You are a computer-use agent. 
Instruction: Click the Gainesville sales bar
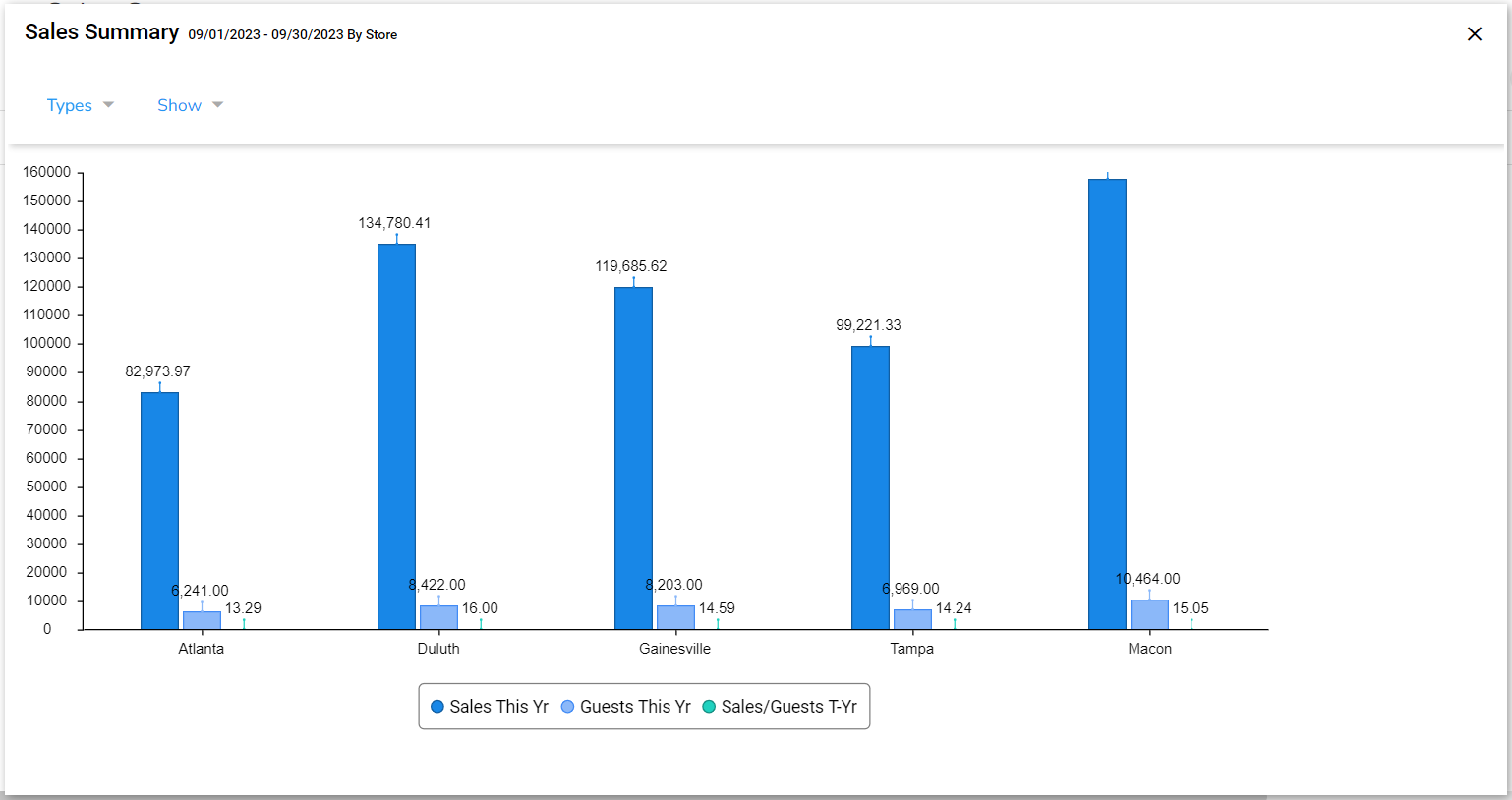coord(633,458)
